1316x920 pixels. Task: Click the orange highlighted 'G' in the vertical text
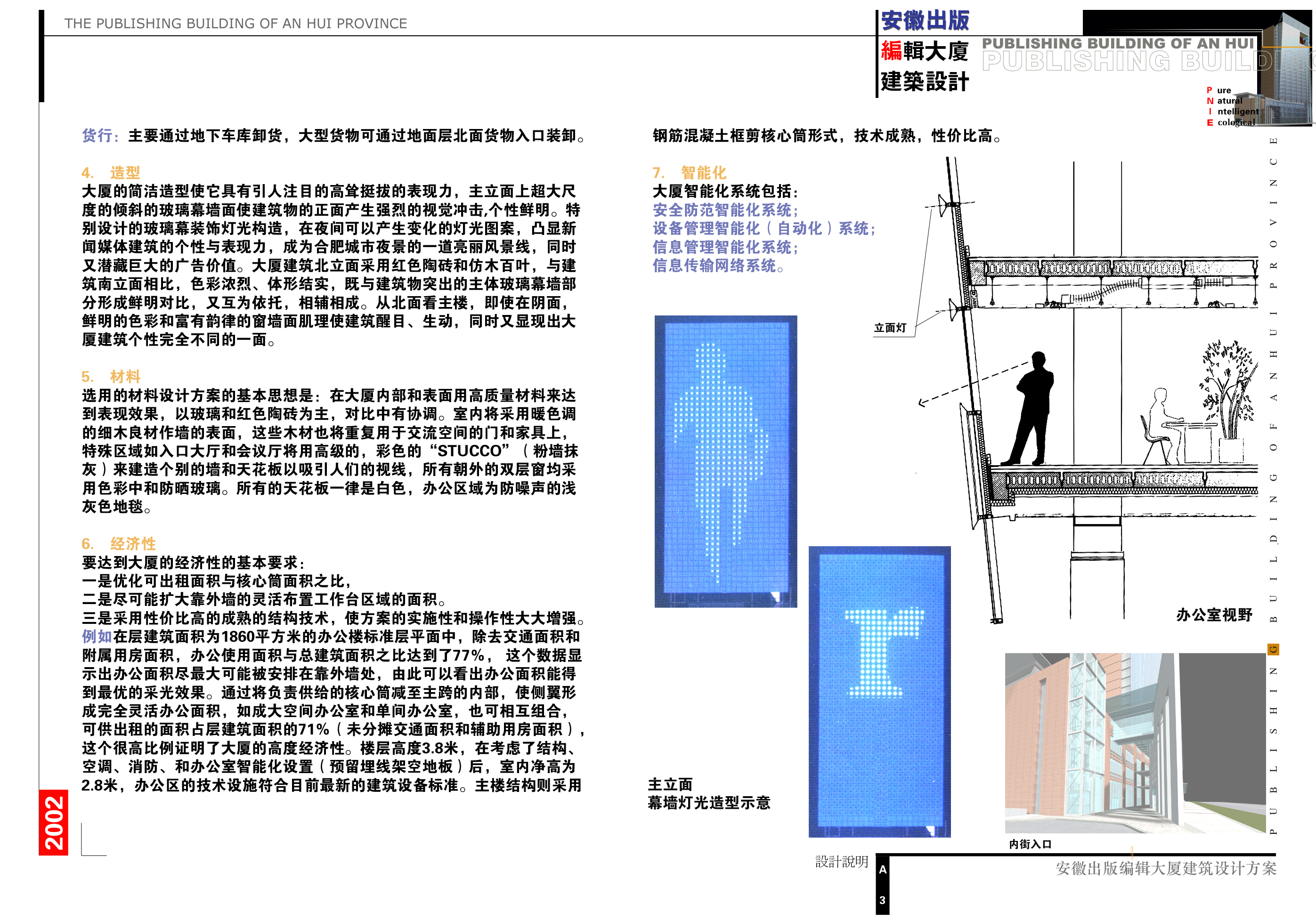tap(1273, 649)
